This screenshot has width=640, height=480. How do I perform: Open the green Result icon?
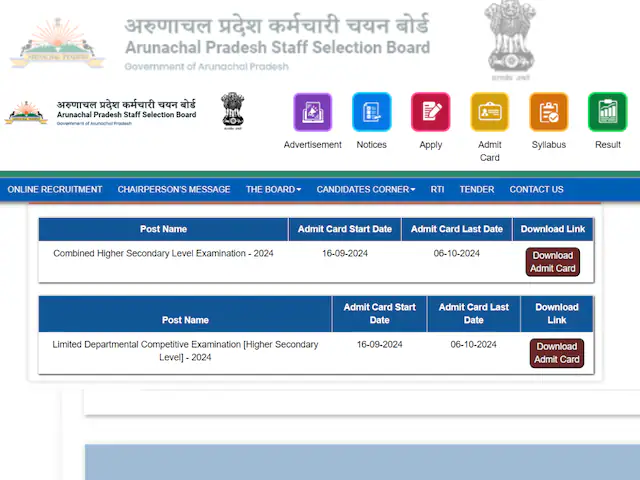click(x=607, y=112)
